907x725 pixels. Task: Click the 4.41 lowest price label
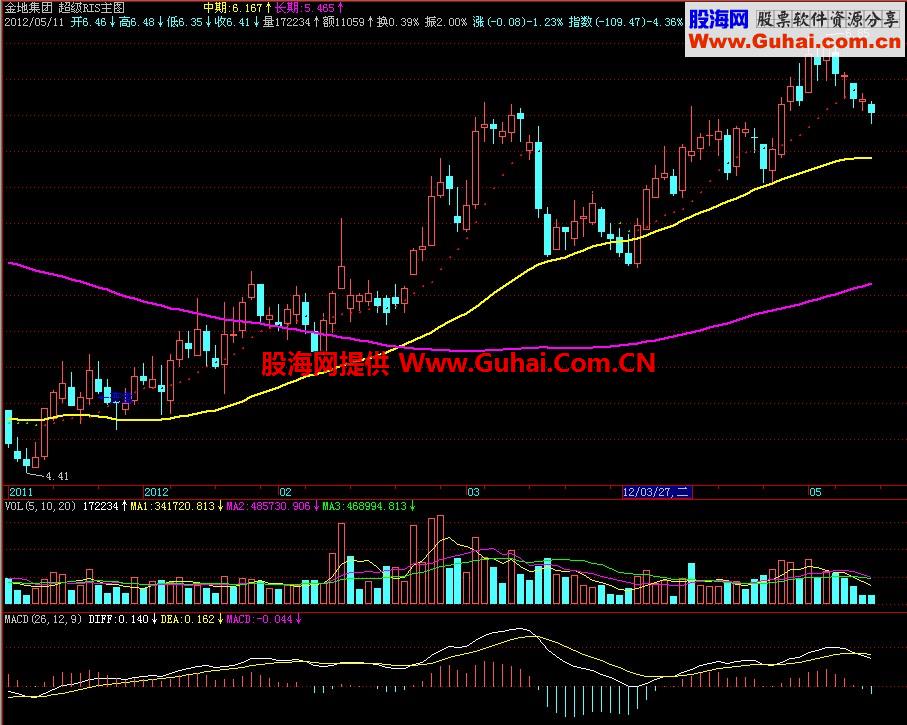click(x=57, y=476)
